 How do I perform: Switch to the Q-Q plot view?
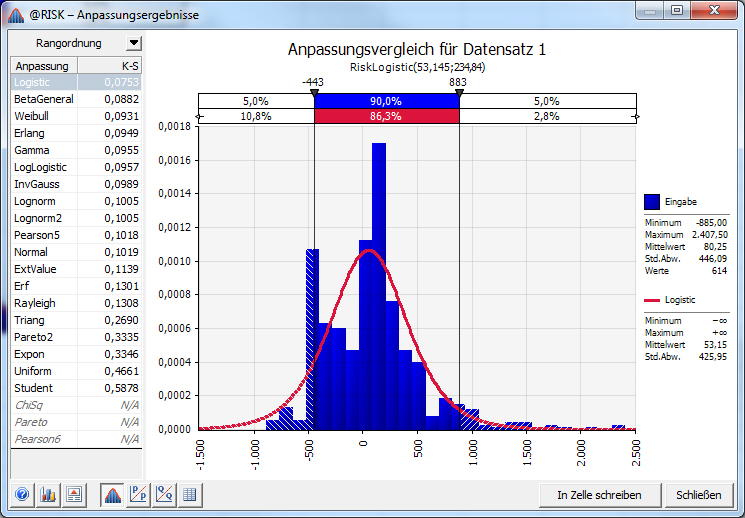click(164, 495)
